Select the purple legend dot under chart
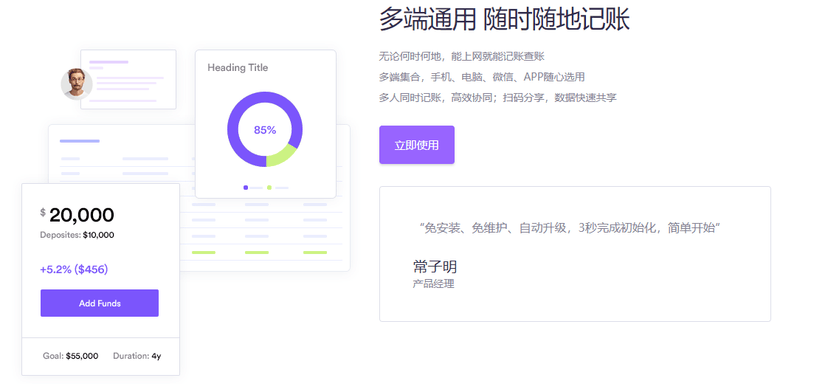 coord(246,188)
